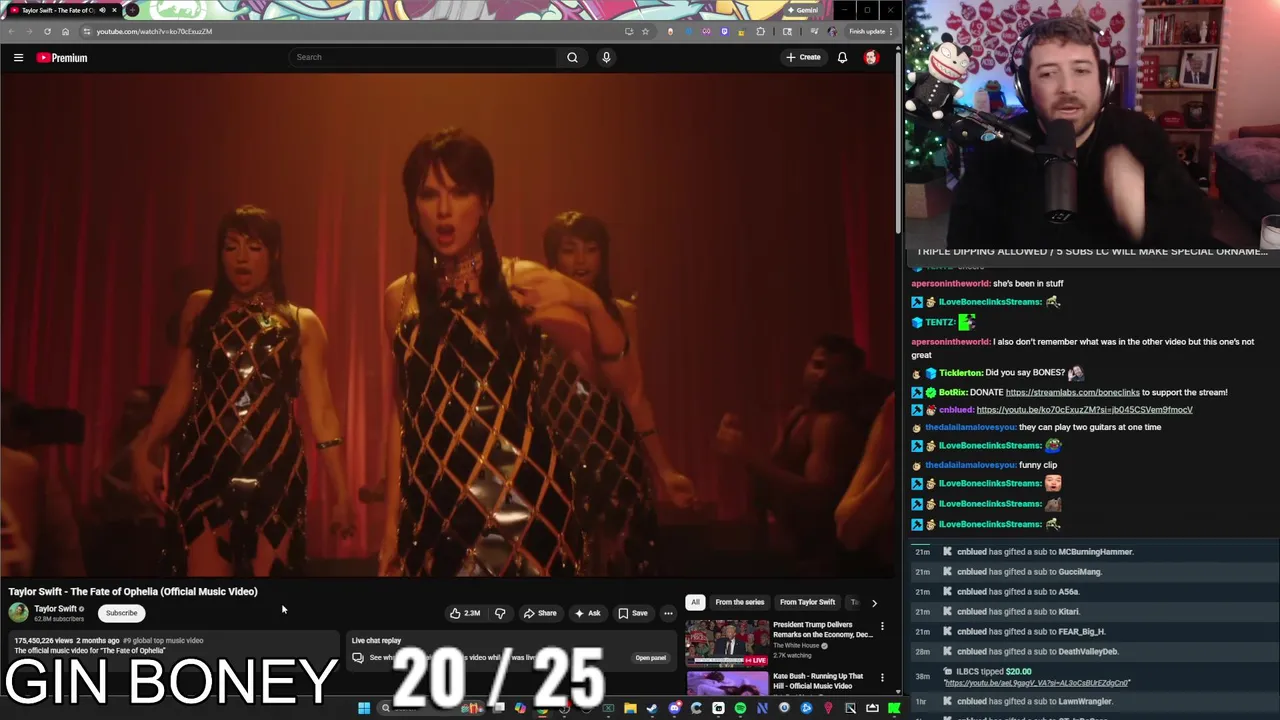This screenshot has height=720, width=1280.
Task: Open Discord from taskbar
Action: (x=675, y=708)
